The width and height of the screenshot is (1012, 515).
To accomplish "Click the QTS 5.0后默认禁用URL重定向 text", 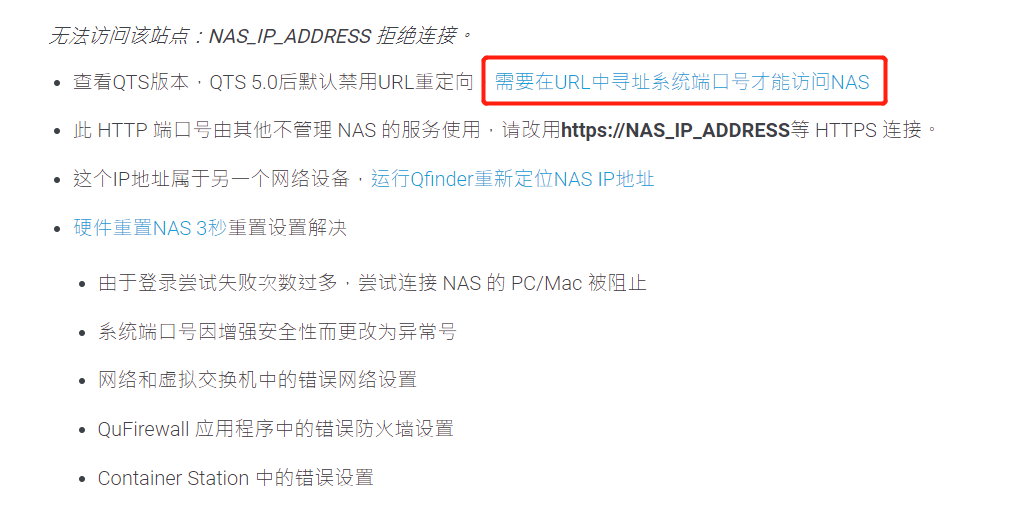I will (341, 82).
